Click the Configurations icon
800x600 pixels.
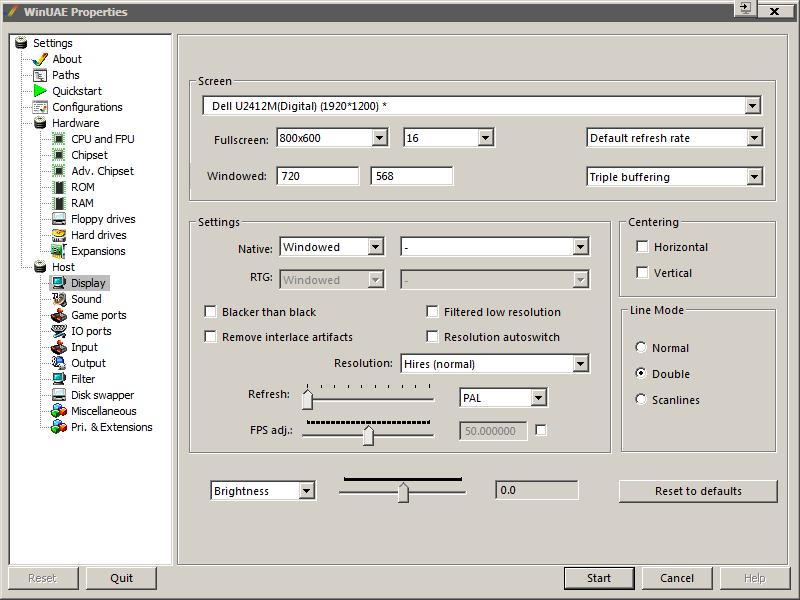click(x=40, y=107)
